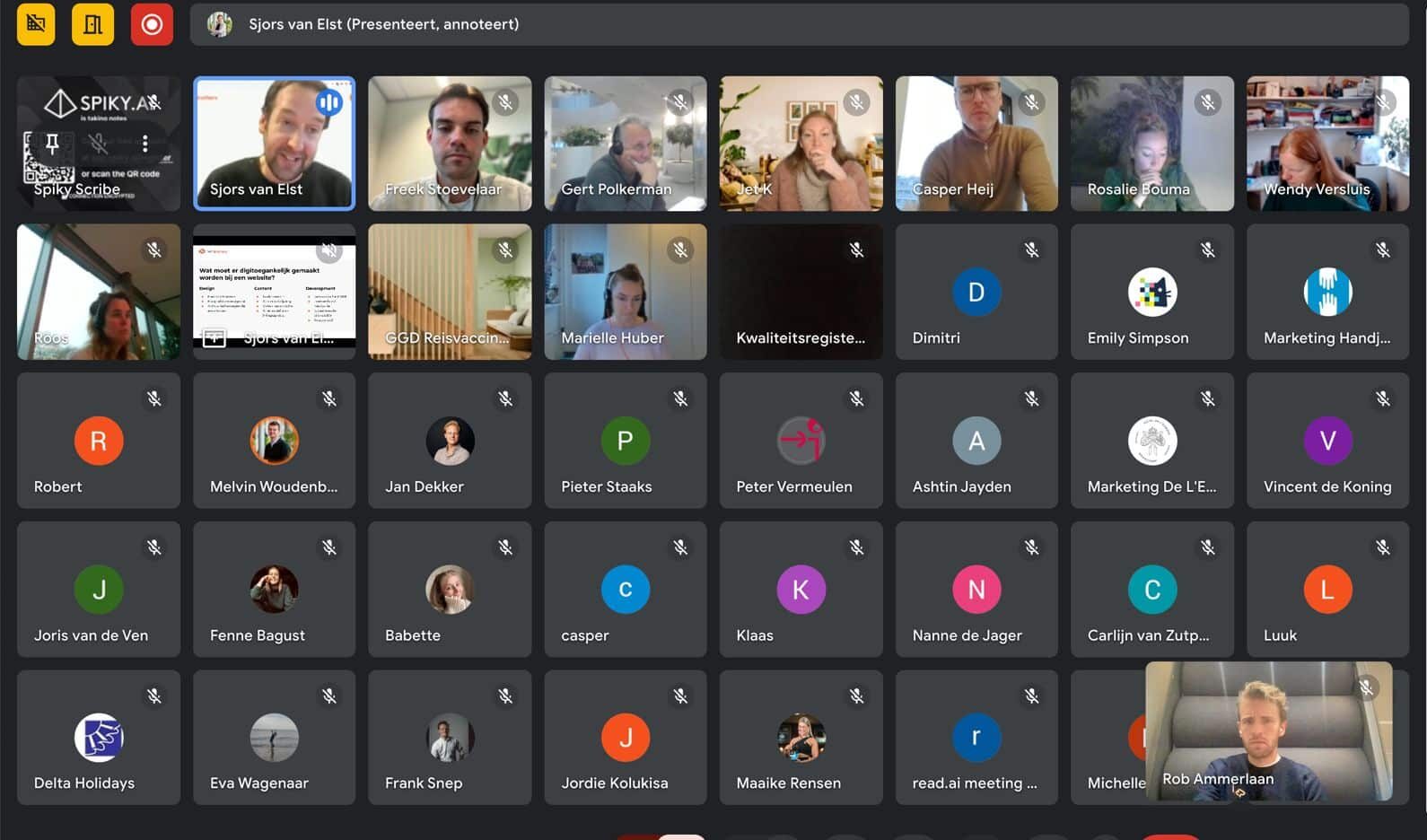This screenshot has width=1427, height=840.
Task: Click muted mic icon on Gert Polkerman
Action: coord(681,102)
